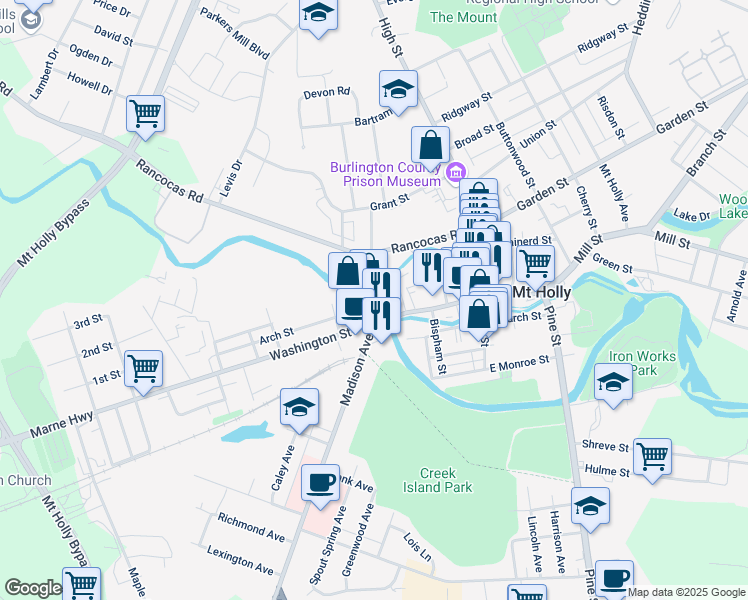Click the graduation cap marker near Bartram
748x600 pixels.
point(398,89)
